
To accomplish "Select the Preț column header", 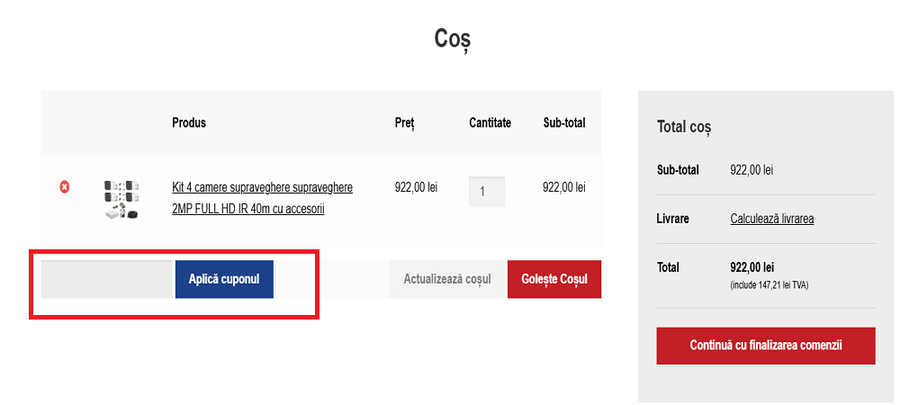I will click(x=404, y=123).
